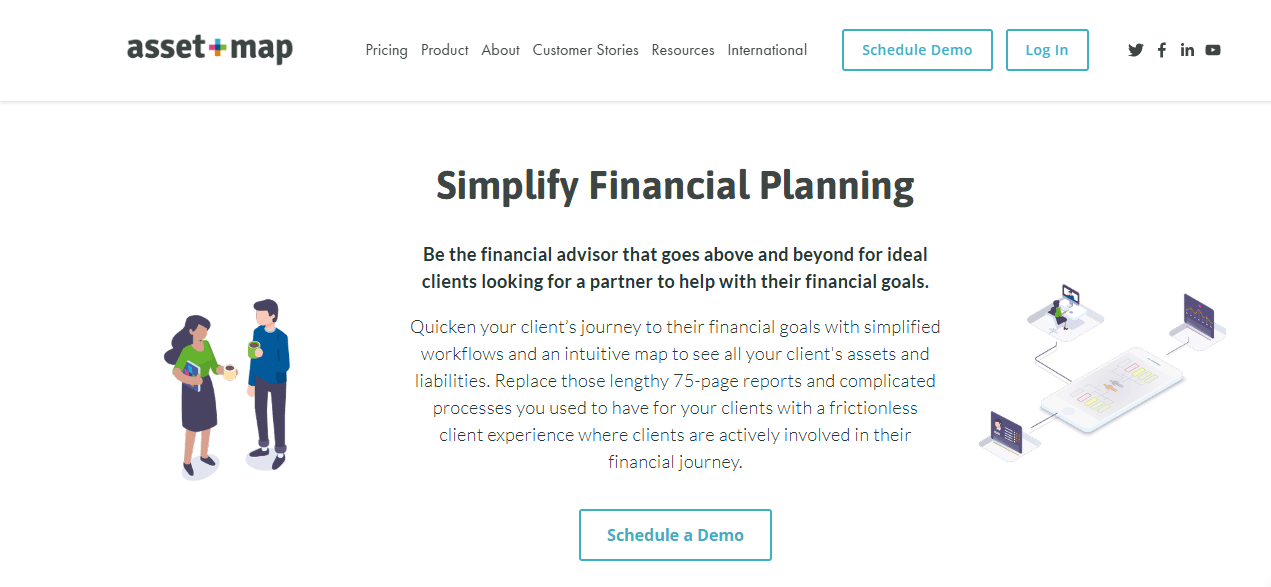This screenshot has width=1271, height=587.
Task: Click the isometric phone map illustration
Action: click(1112, 390)
